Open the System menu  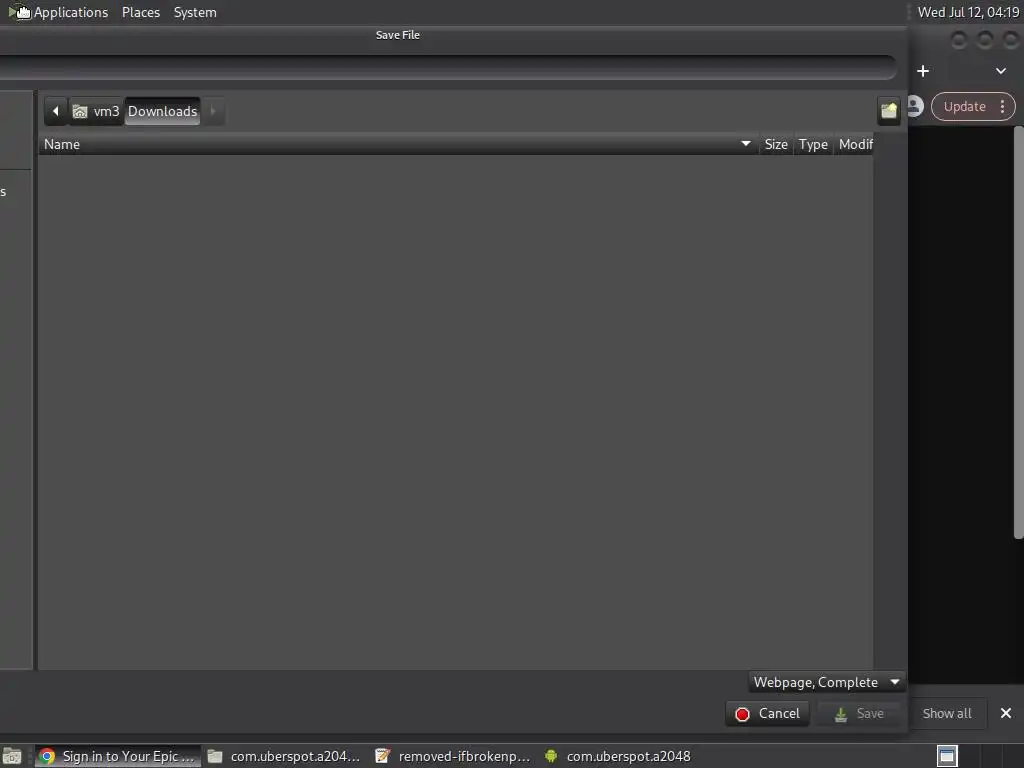tap(195, 12)
